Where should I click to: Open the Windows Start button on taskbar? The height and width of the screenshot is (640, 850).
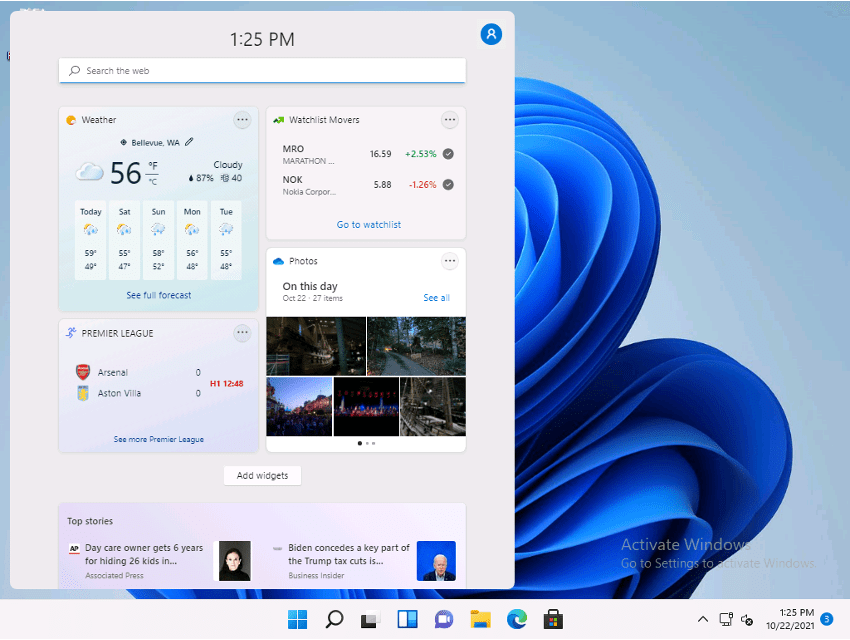pyautogui.click(x=298, y=619)
